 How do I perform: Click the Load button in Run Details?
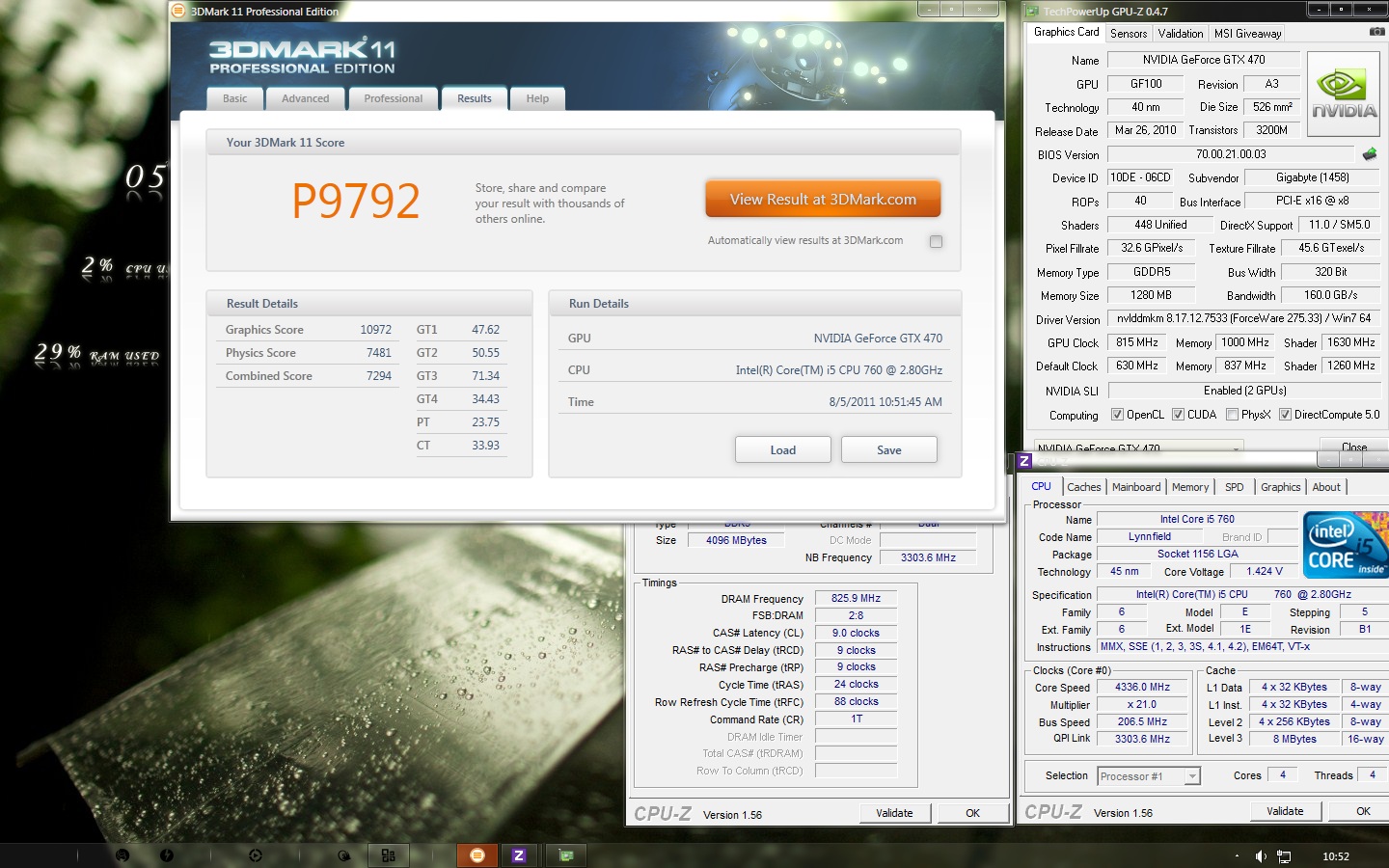coord(783,449)
